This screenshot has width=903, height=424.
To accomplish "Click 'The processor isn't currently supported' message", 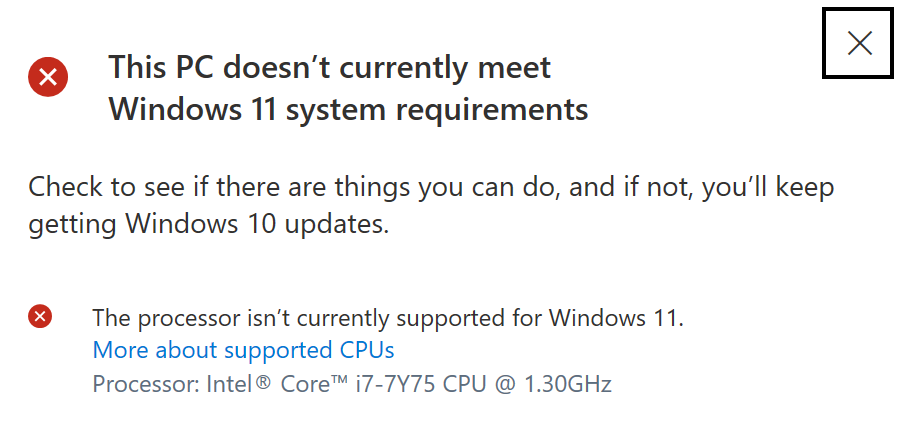I will coord(388,317).
